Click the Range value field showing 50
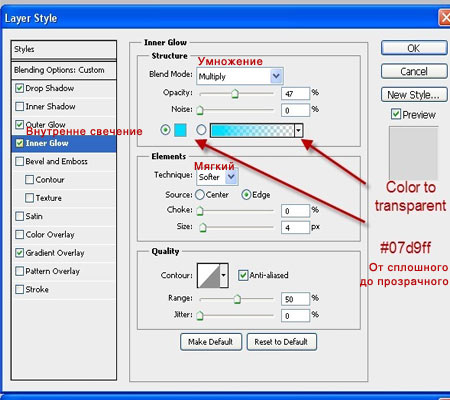This screenshot has height=400, width=450. (x=295, y=299)
